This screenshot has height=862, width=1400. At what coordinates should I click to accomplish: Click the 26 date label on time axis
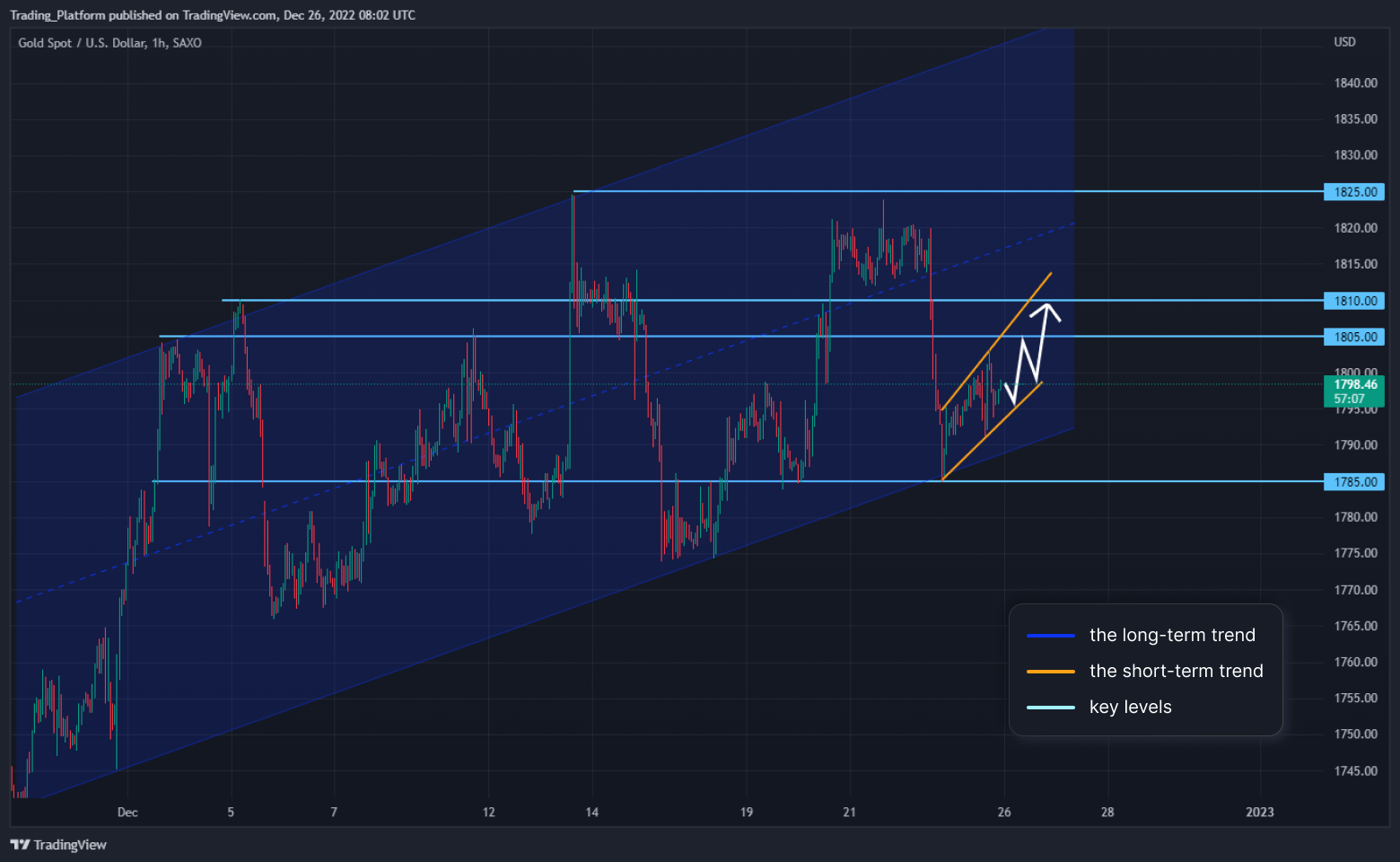click(1004, 813)
